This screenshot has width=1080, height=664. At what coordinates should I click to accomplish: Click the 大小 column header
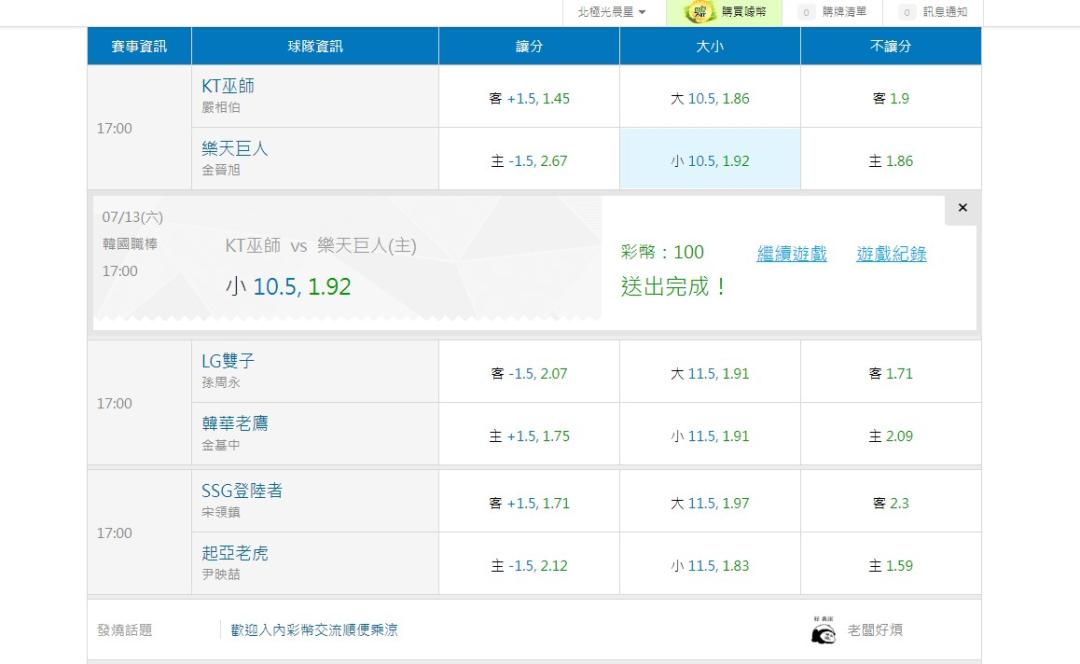coord(709,46)
